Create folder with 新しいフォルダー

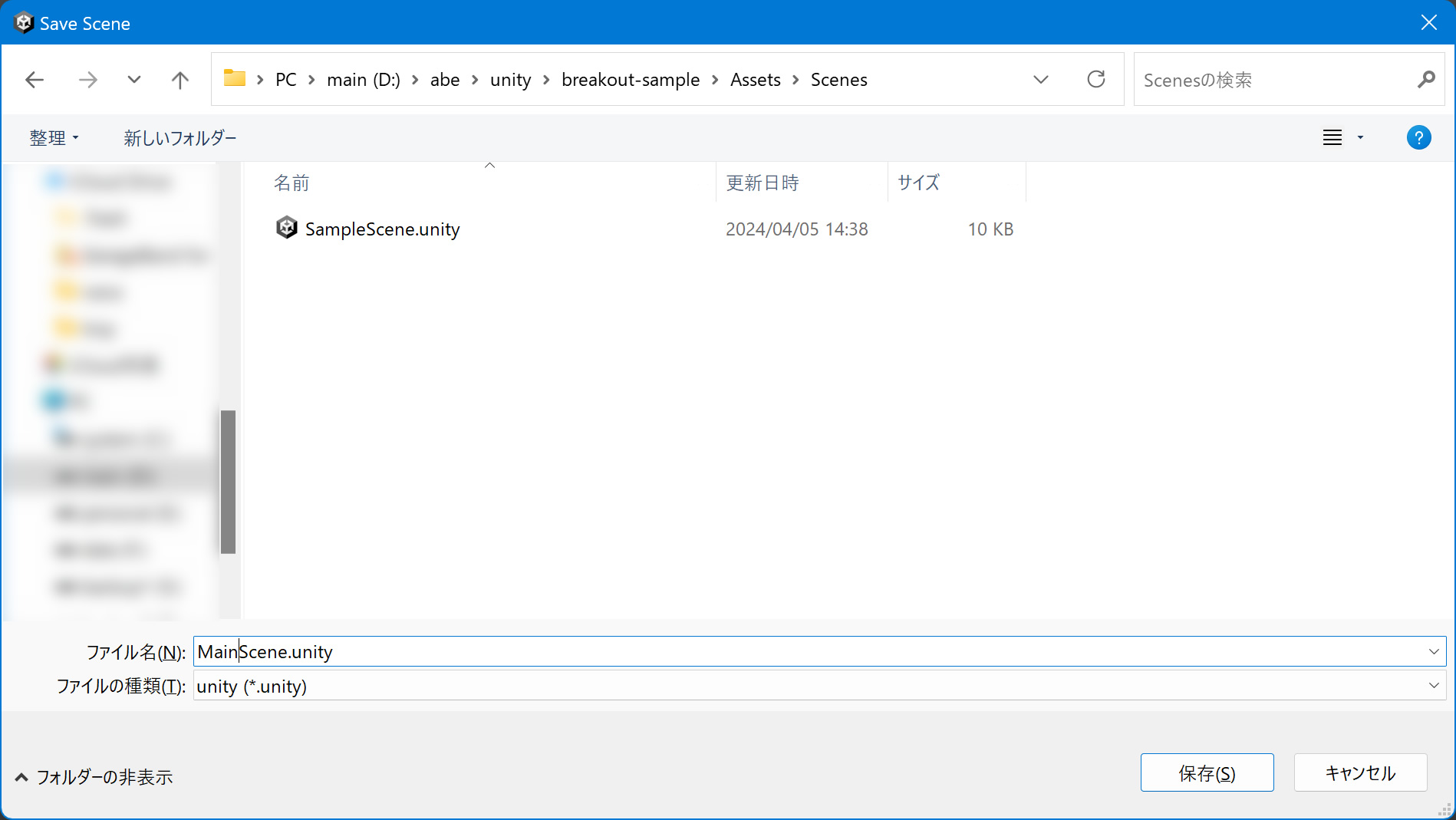click(x=180, y=138)
